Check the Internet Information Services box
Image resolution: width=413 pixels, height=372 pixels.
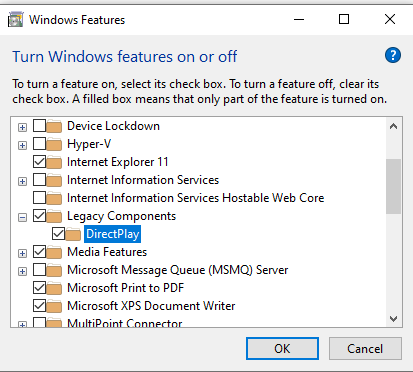(39, 180)
